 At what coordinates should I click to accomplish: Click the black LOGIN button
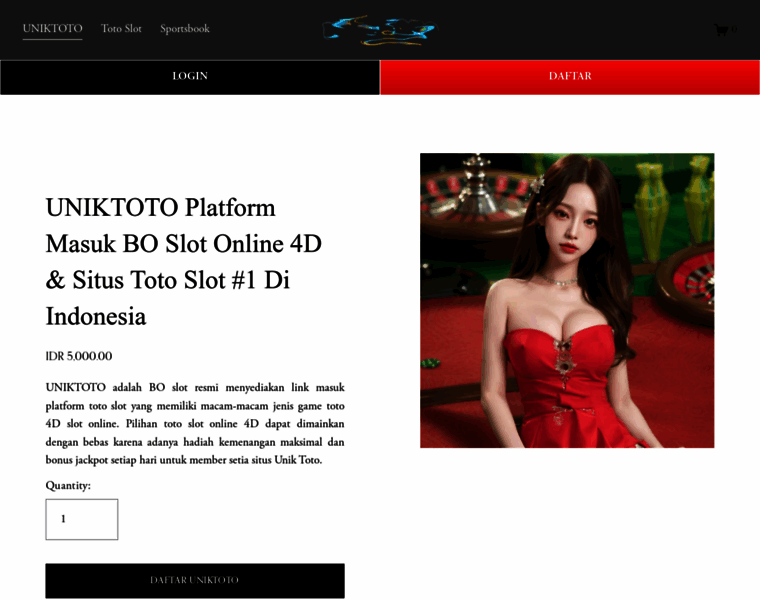[190, 77]
